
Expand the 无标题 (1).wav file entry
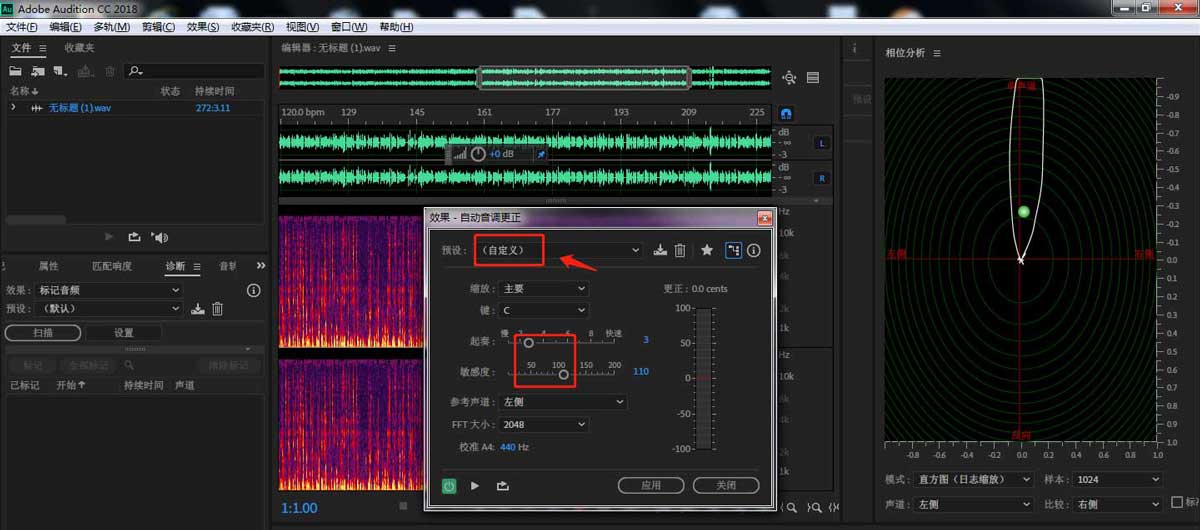pyautogui.click(x=13, y=107)
